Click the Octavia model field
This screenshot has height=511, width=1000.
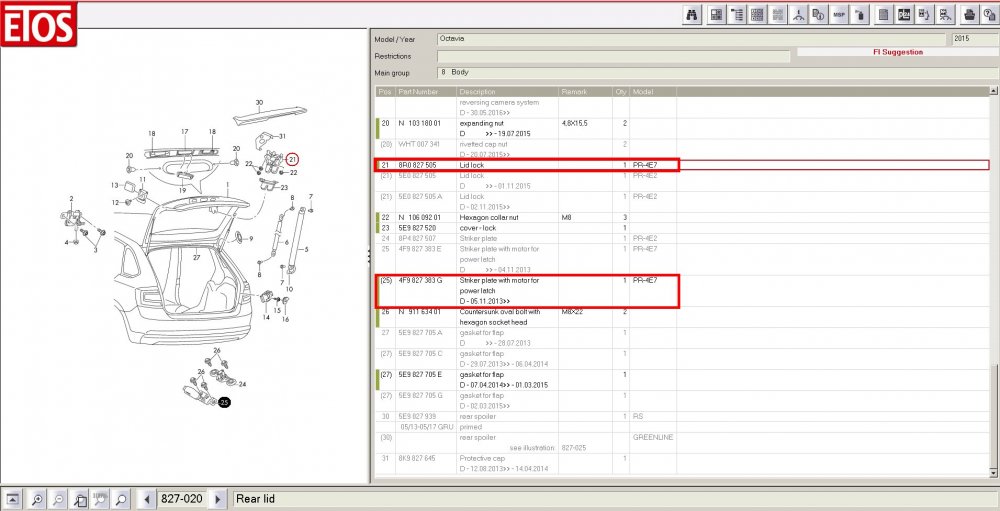pyautogui.click(x=692, y=39)
